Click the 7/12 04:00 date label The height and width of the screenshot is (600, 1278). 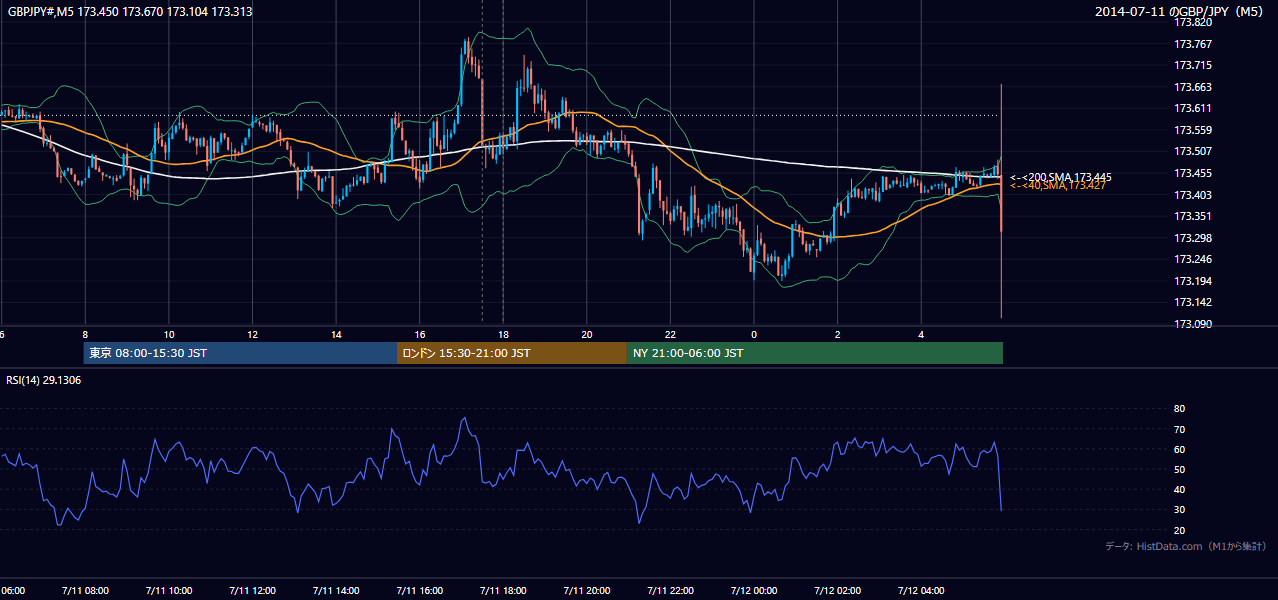pyautogui.click(x=922, y=591)
